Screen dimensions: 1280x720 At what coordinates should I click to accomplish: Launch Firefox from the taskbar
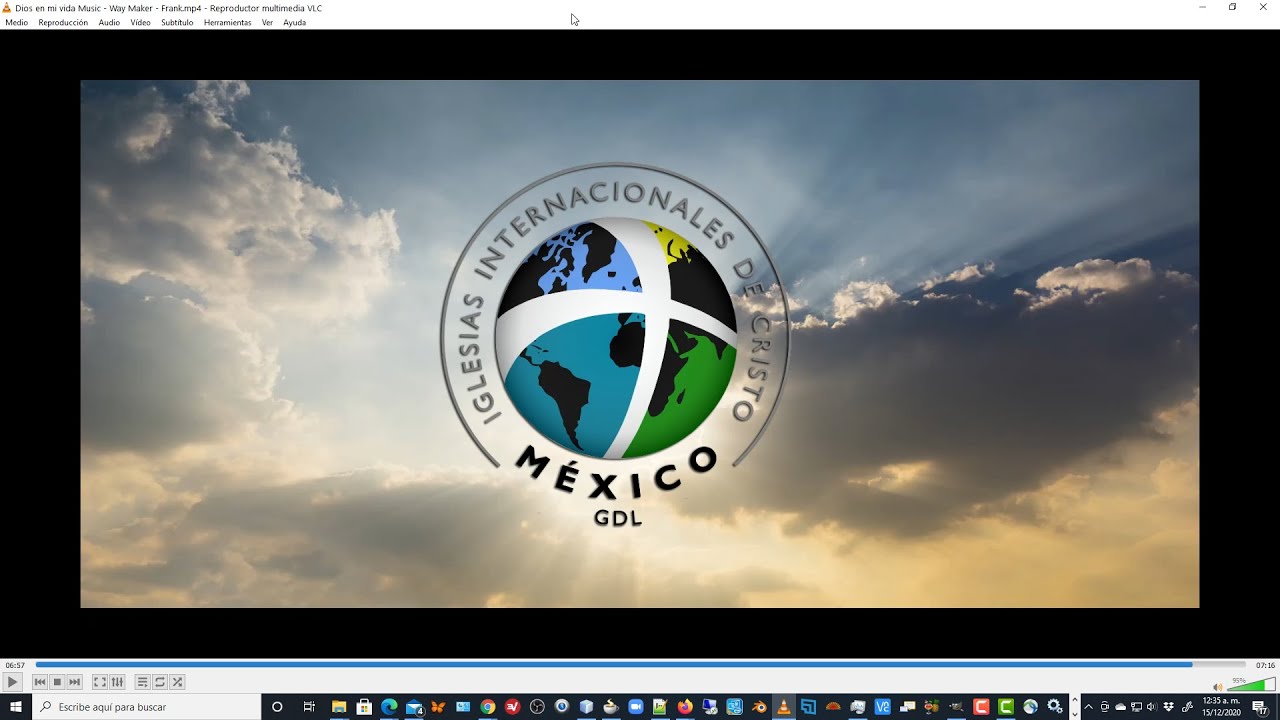click(684, 707)
